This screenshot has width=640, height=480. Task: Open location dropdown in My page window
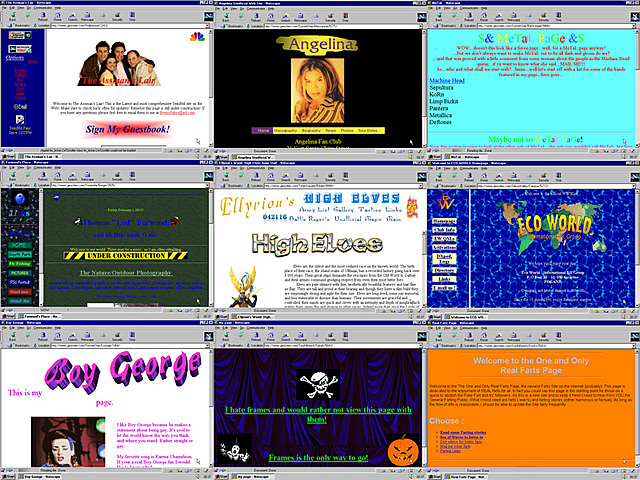tap(420, 346)
